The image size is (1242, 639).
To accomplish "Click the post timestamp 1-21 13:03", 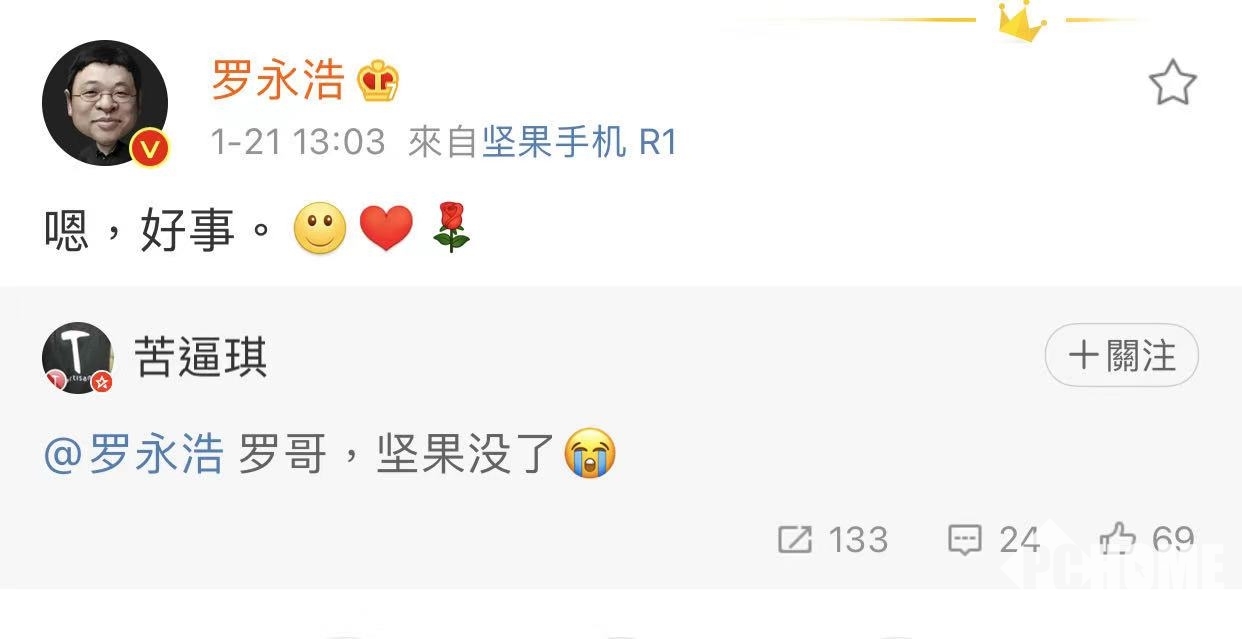I will tap(297, 142).
